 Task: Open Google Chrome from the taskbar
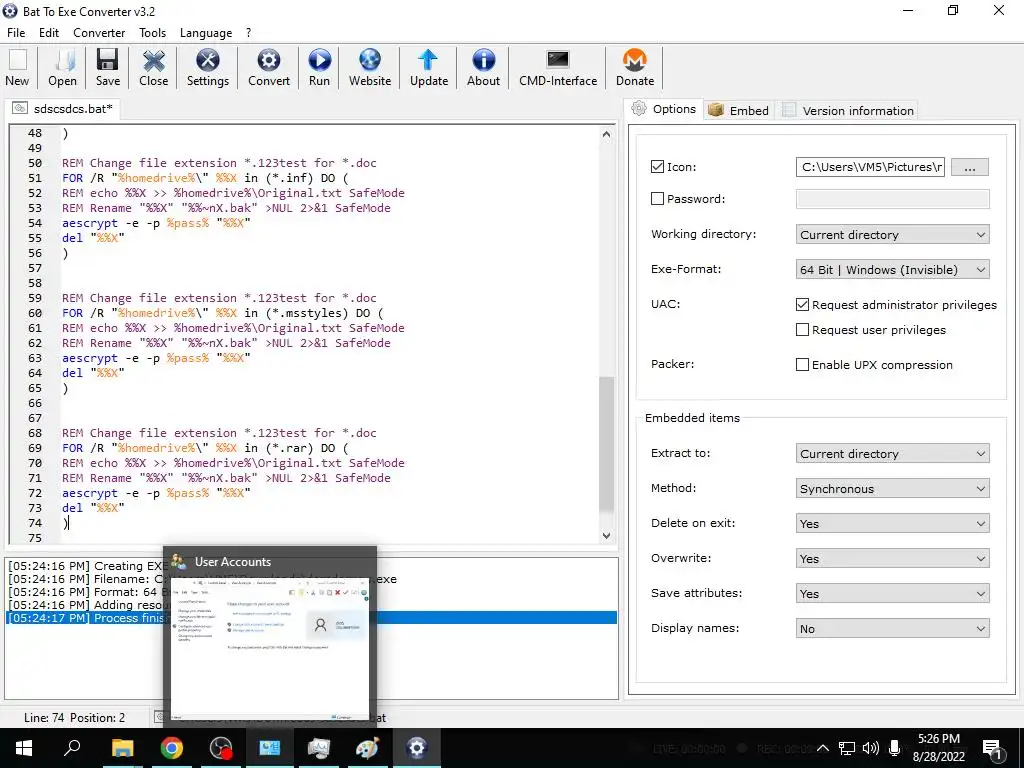(171, 748)
